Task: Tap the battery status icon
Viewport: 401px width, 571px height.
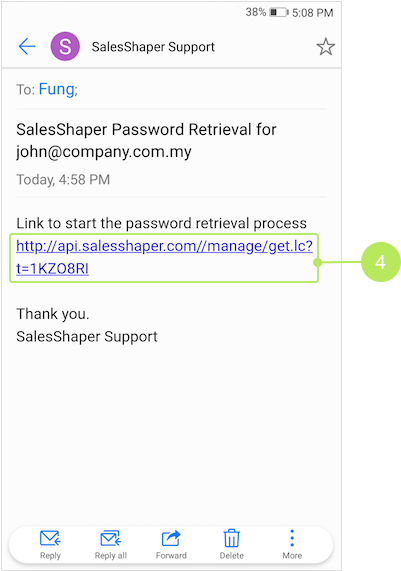Action: pos(279,13)
